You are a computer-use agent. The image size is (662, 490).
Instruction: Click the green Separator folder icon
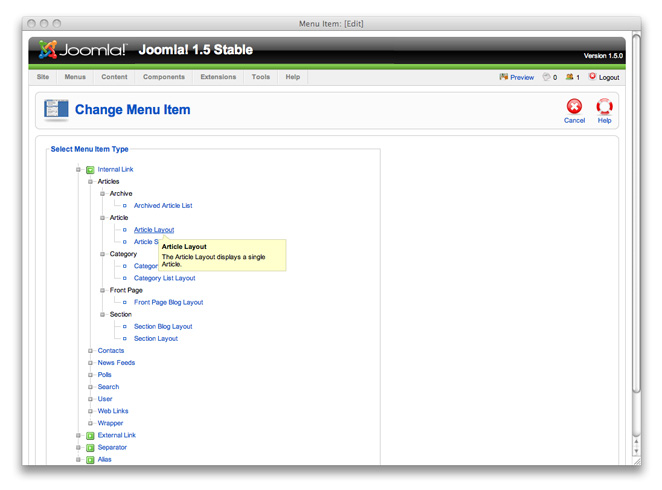point(90,448)
